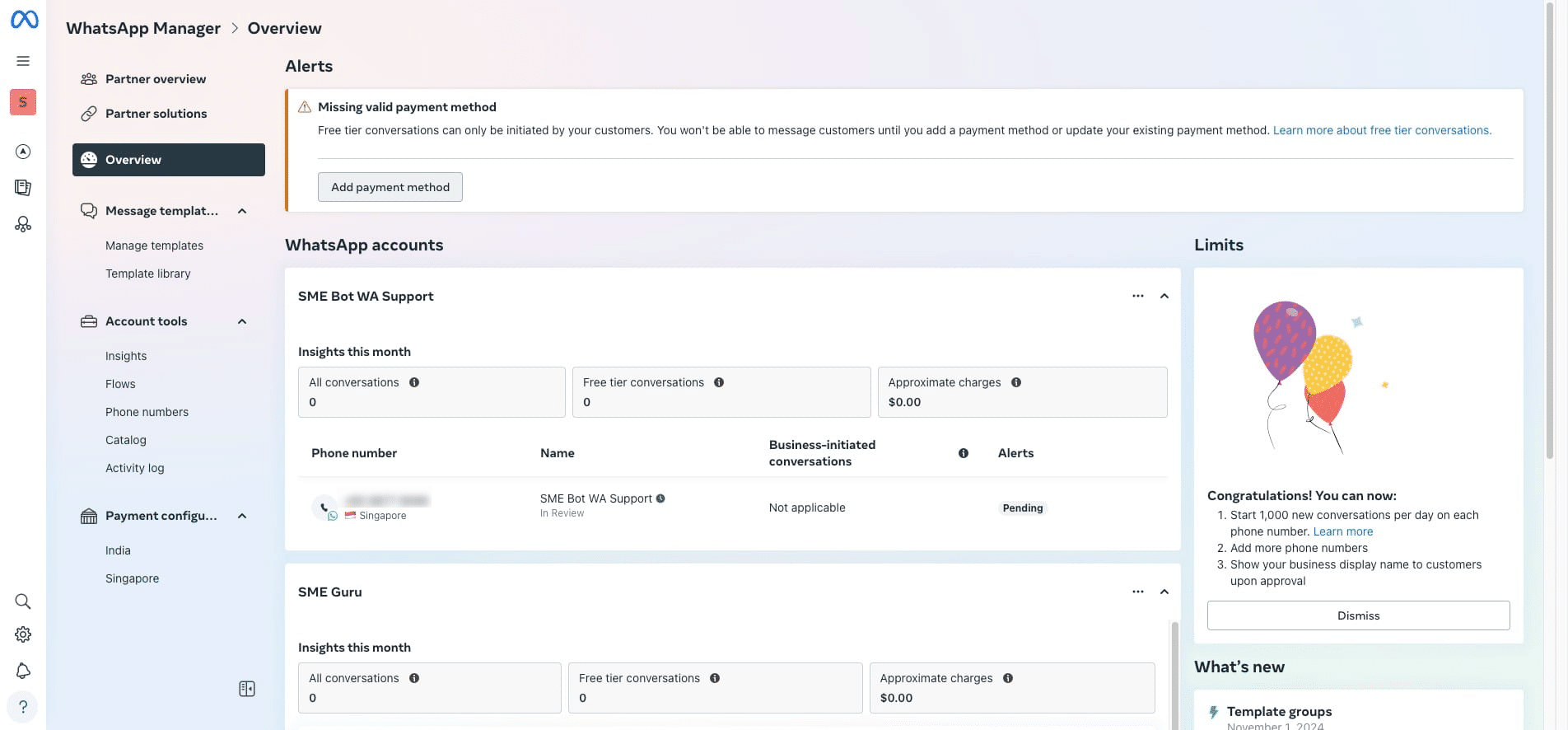Select Overview in sidebar
The height and width of the screenshot is (730, 1568).
[169, 160]
